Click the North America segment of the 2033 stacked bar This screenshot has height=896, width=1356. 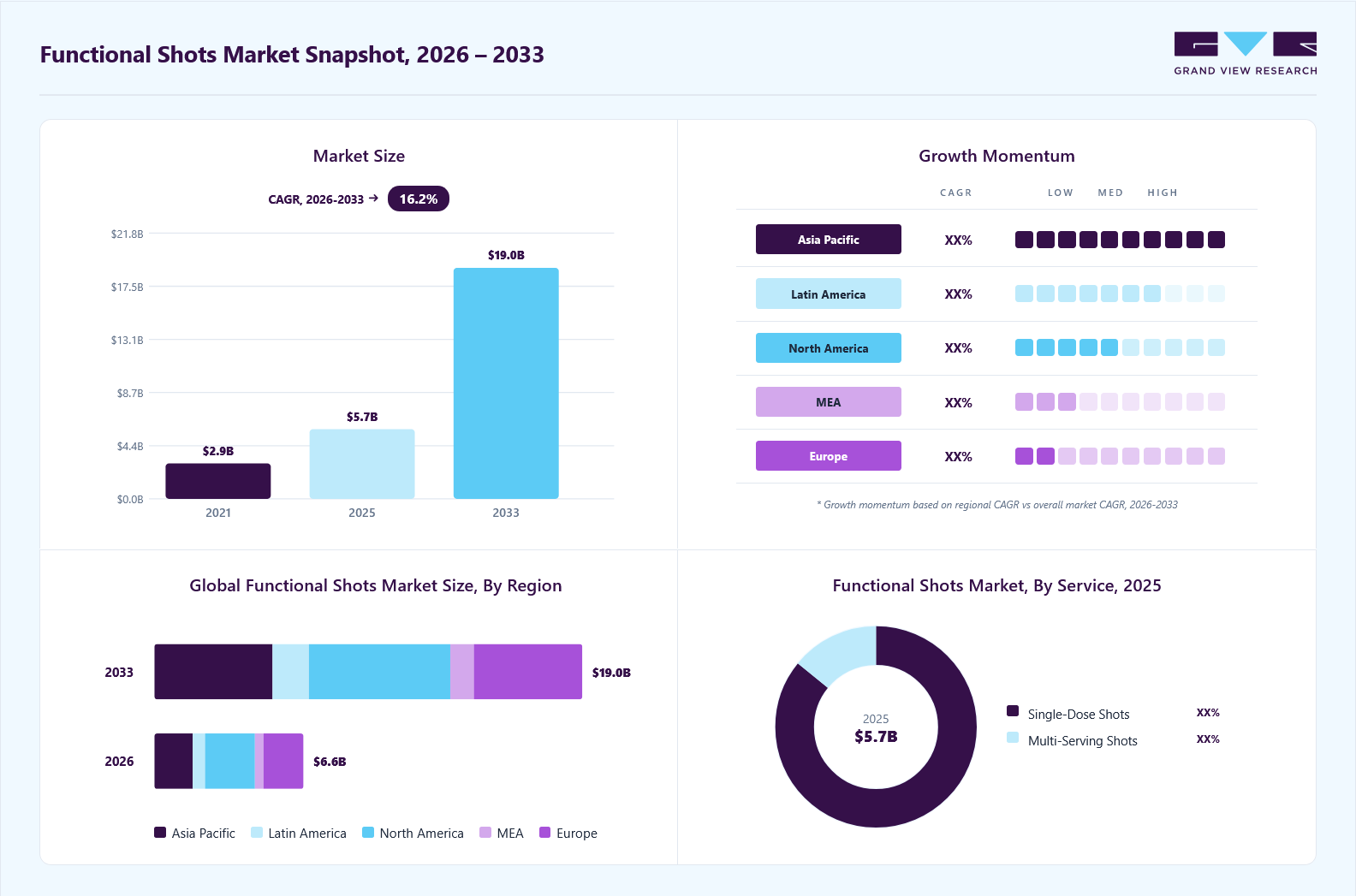tap(379, 672)
